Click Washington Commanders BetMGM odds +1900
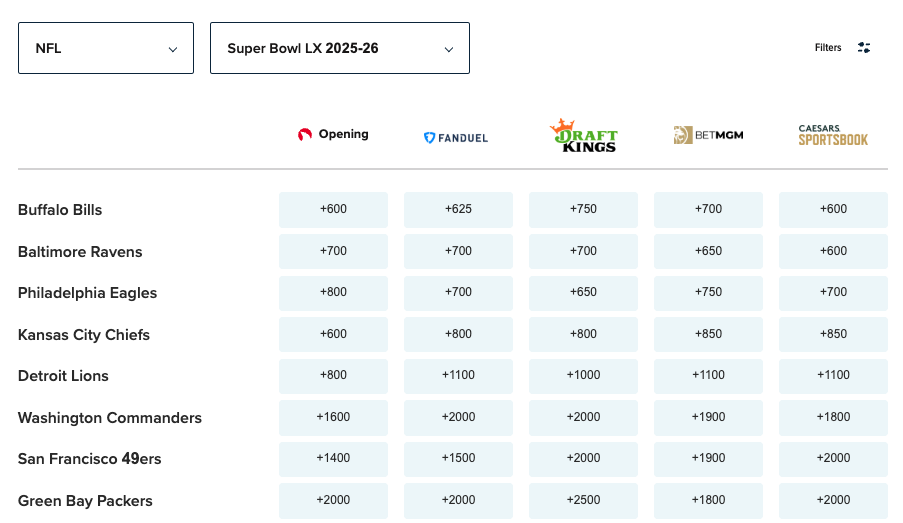 tap(708, 418)
